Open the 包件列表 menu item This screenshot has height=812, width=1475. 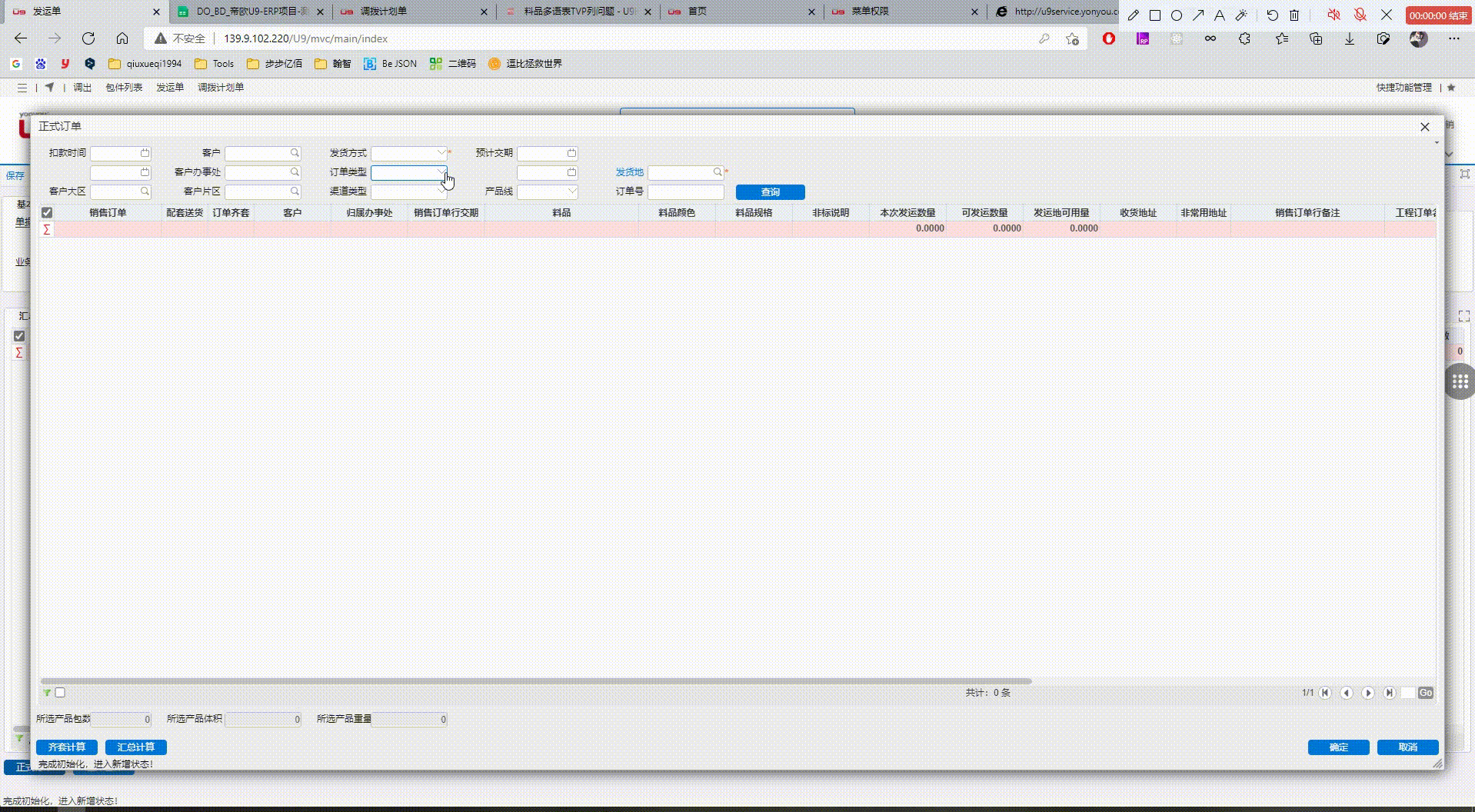124,88
